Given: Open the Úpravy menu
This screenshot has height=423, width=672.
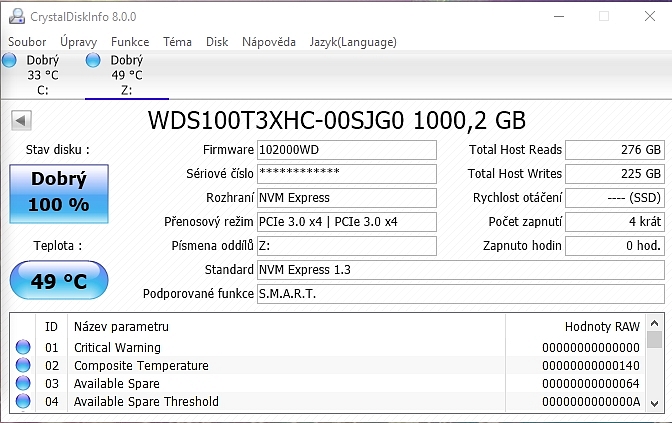Looking at the screenshot, I should click(x=78, y=42).
